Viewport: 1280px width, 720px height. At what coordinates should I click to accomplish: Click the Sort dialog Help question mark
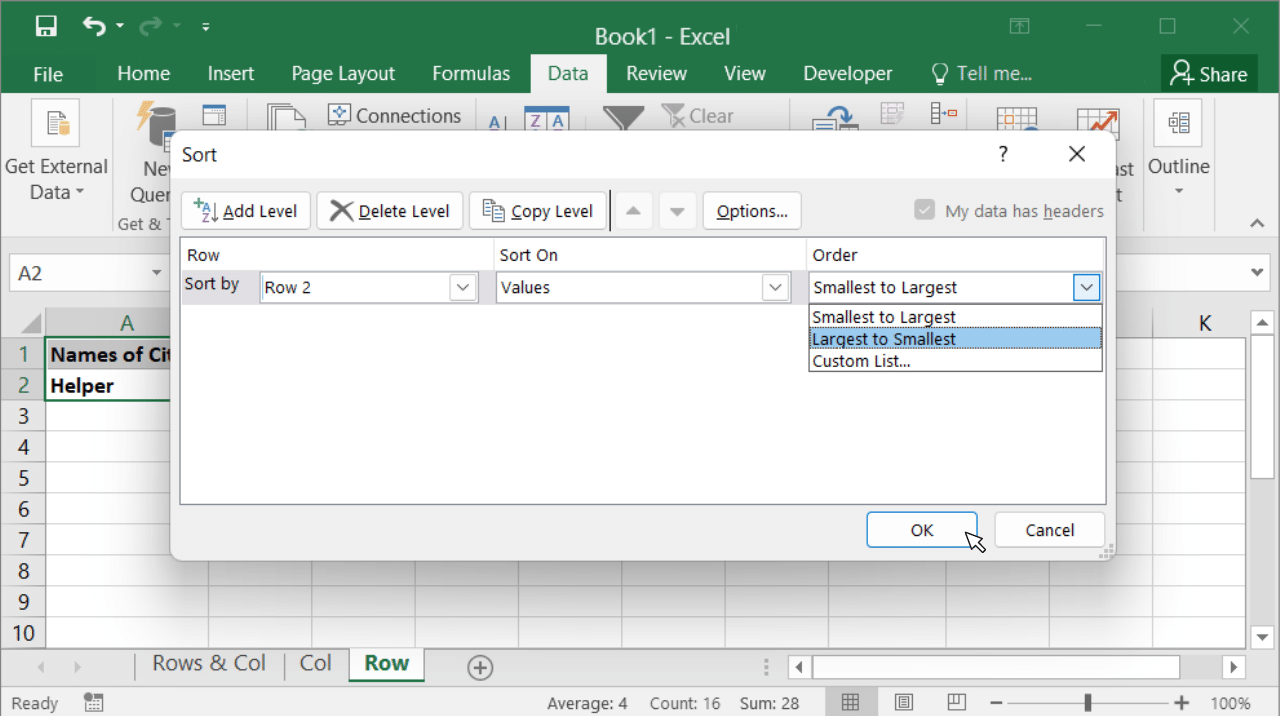pos(1003,154)
